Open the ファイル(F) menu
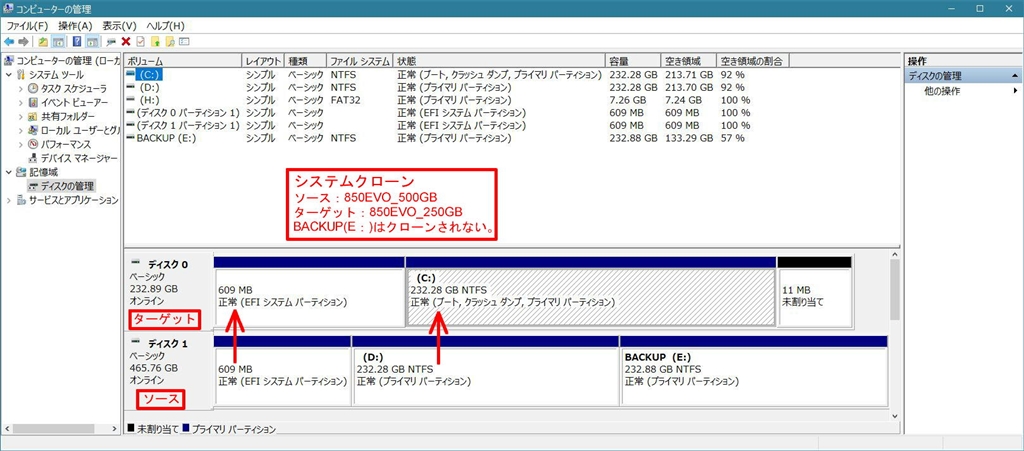 (x=27, y=26)
